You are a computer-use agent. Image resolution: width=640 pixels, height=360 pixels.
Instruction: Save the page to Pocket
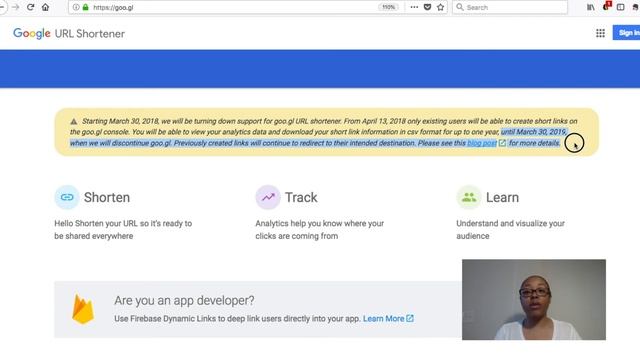tap(427, 7)
